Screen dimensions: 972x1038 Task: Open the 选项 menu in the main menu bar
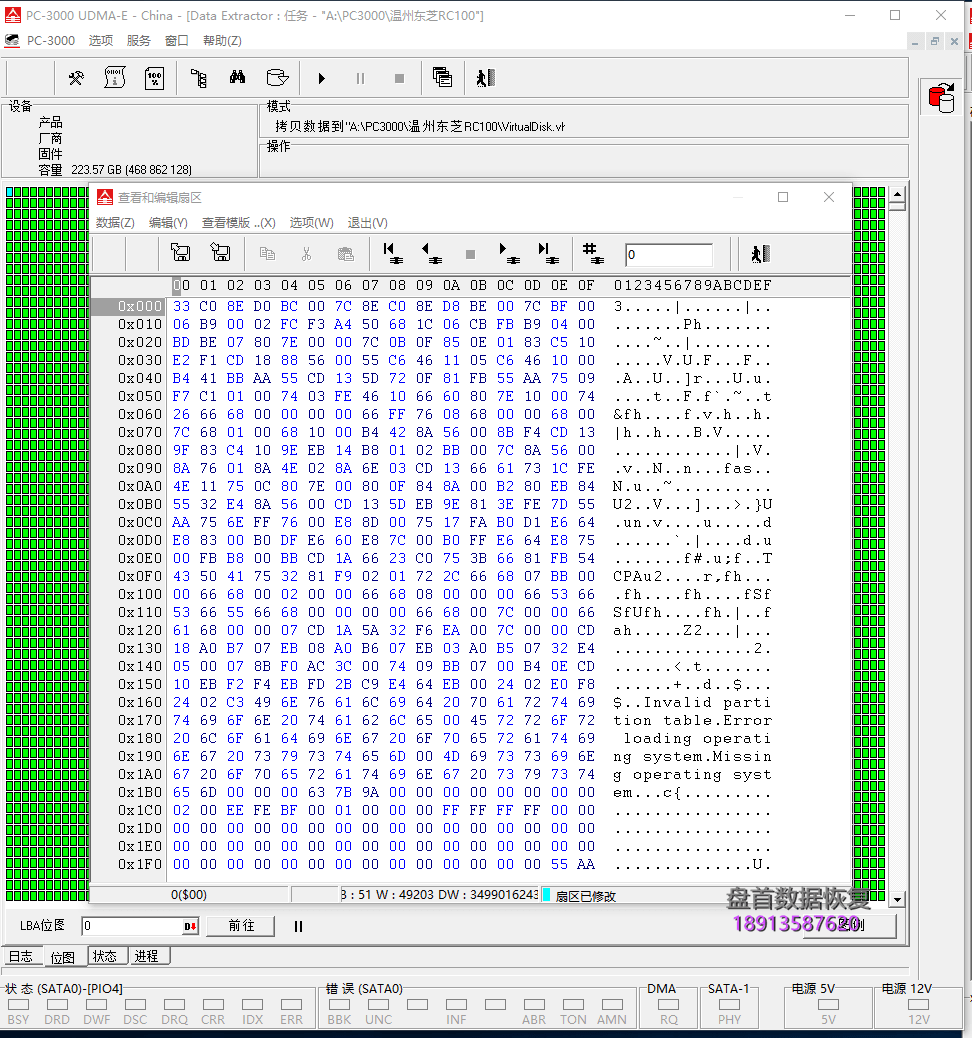pyautogui.click(x=101, y=40)
